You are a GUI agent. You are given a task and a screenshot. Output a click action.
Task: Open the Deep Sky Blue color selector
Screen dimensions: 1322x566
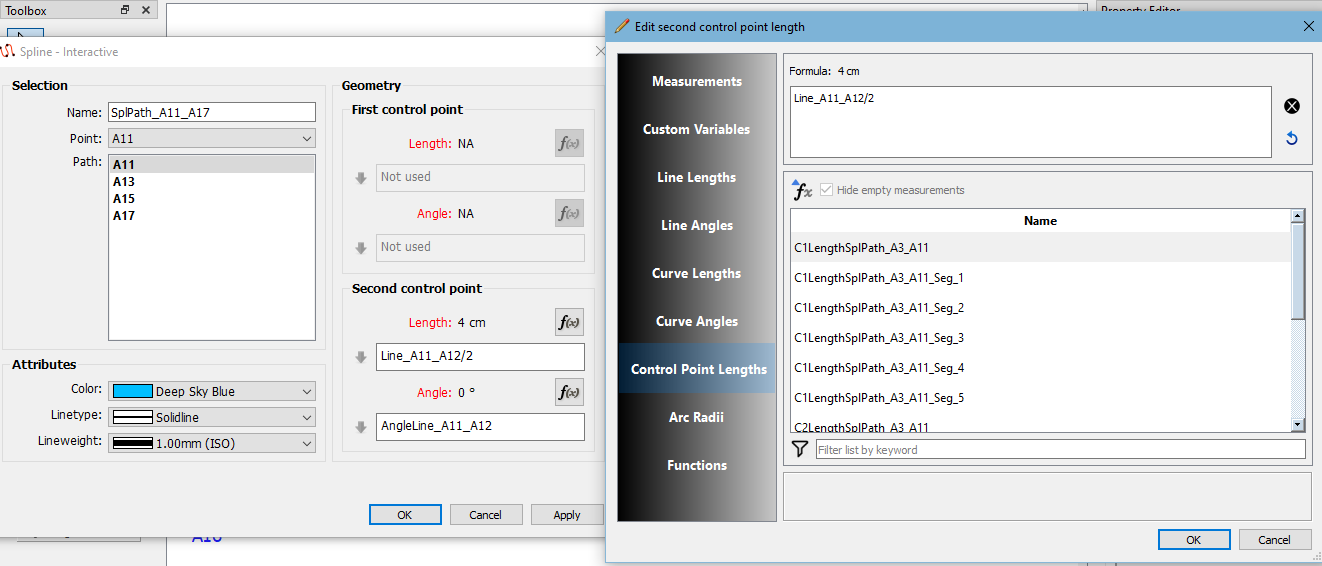[x=212, y=392]
